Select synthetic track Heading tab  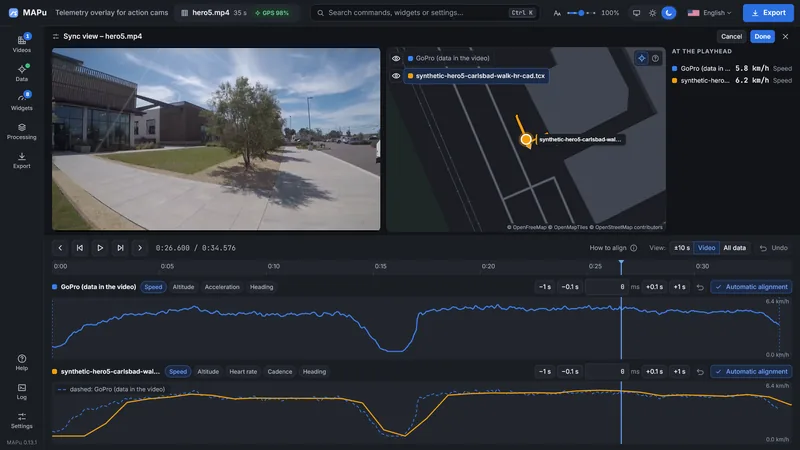[x=314, y=372]
